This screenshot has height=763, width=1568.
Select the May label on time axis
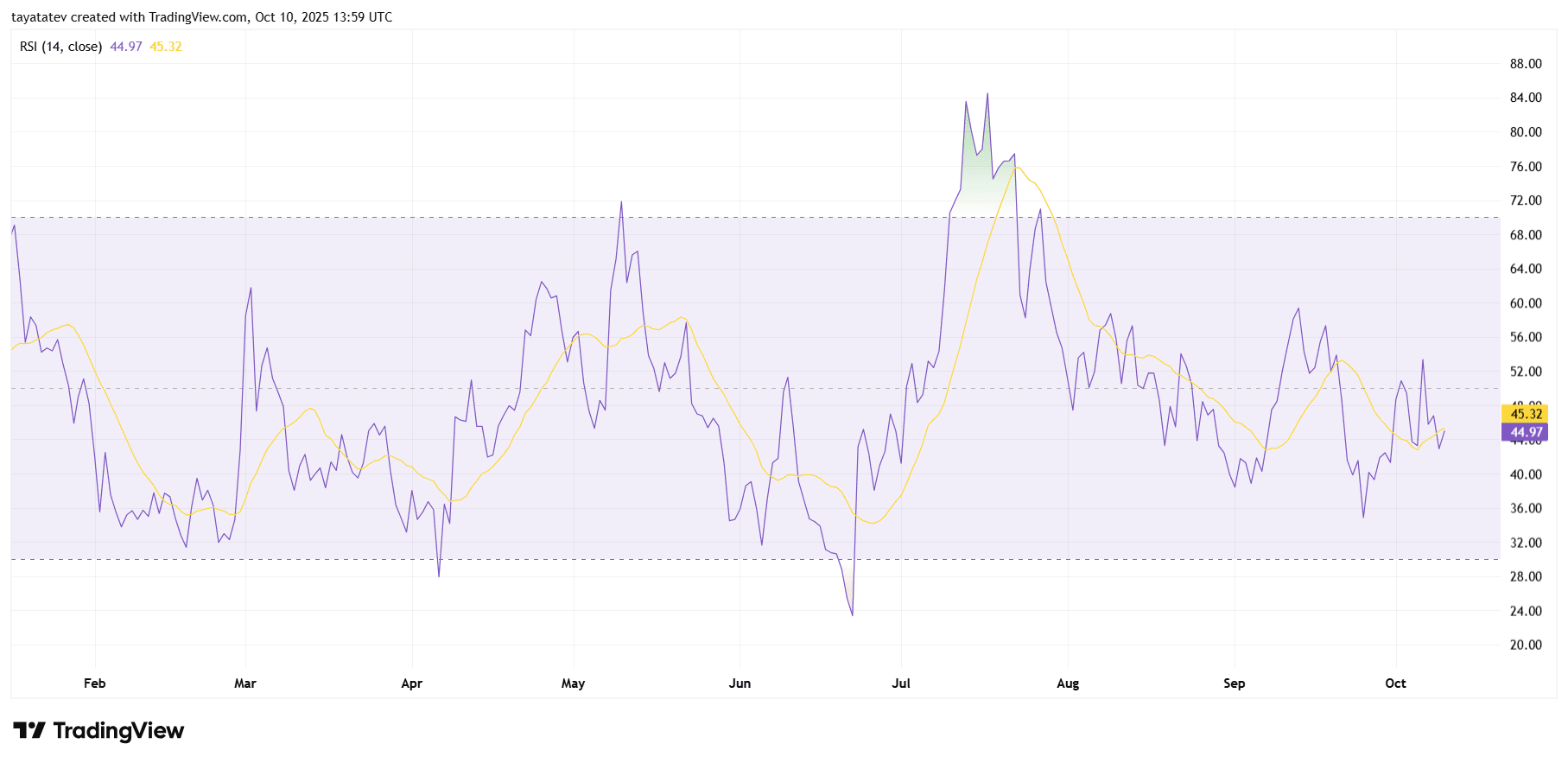[x=573, y=684]
